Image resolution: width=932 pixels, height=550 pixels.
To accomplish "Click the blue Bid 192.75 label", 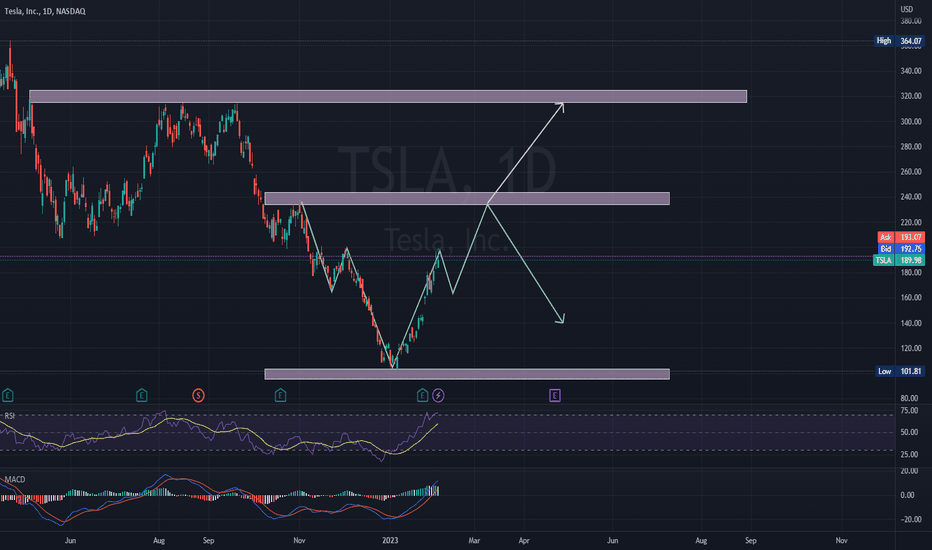I will point(901,249).
